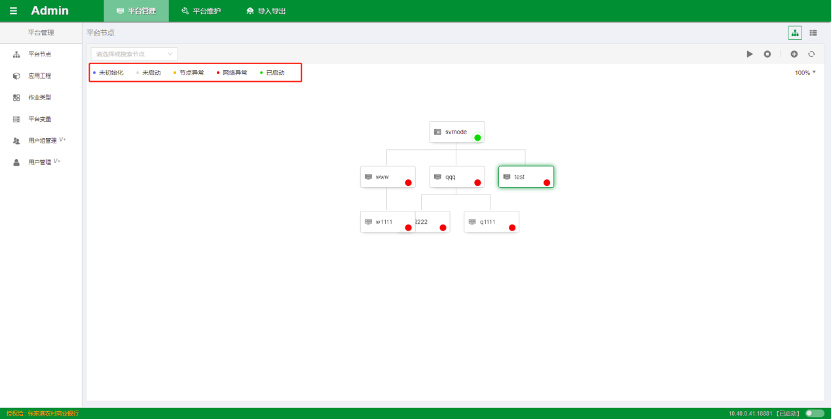Open the 100% zoom level dropdown

coord(805,73)
